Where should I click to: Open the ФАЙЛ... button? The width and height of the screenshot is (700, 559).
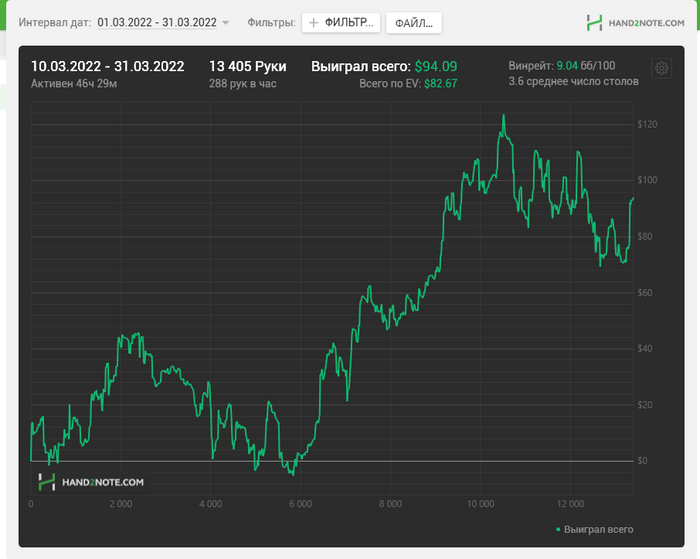point(414,23)
